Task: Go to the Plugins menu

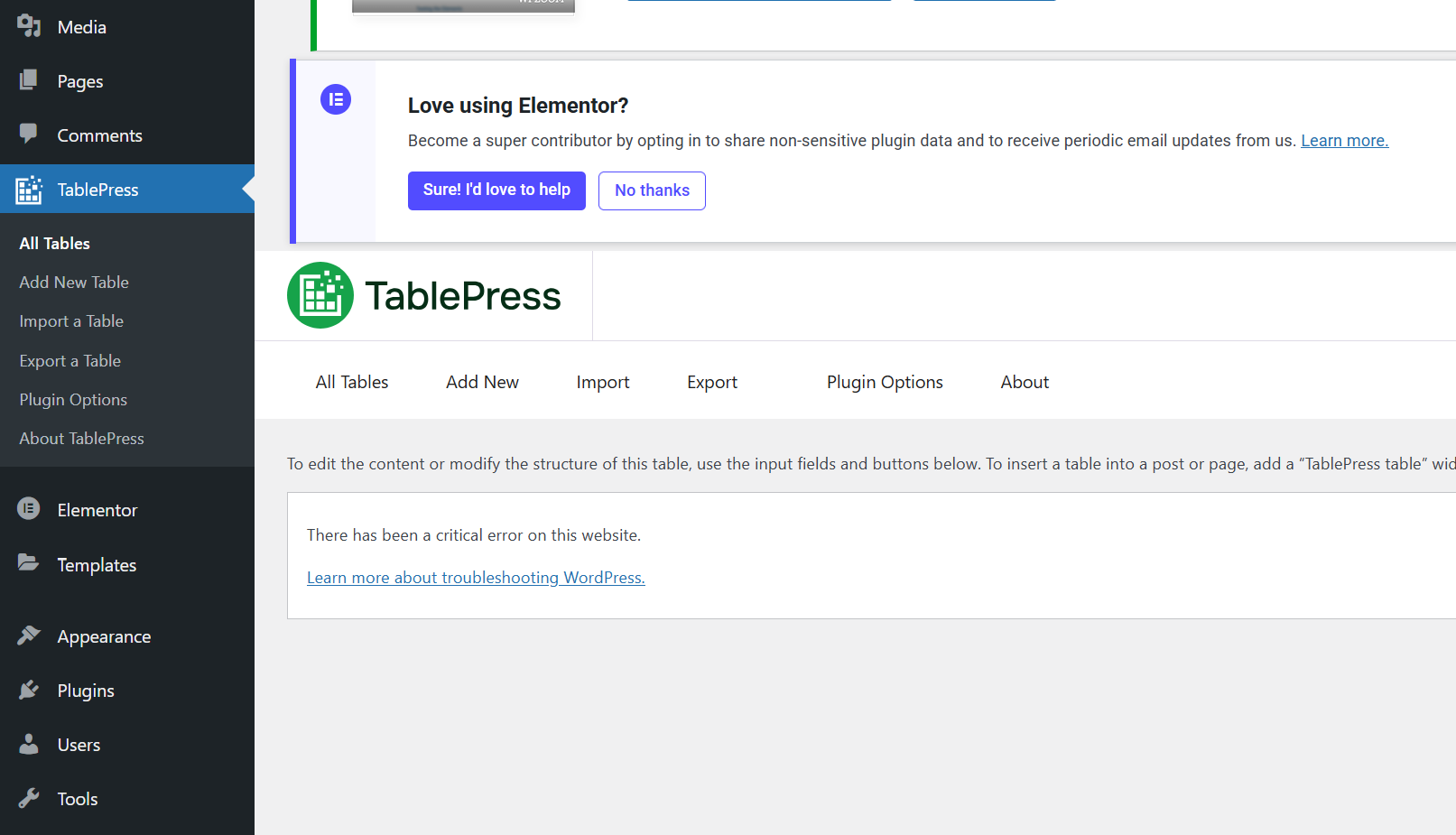Action: [127, 691]
